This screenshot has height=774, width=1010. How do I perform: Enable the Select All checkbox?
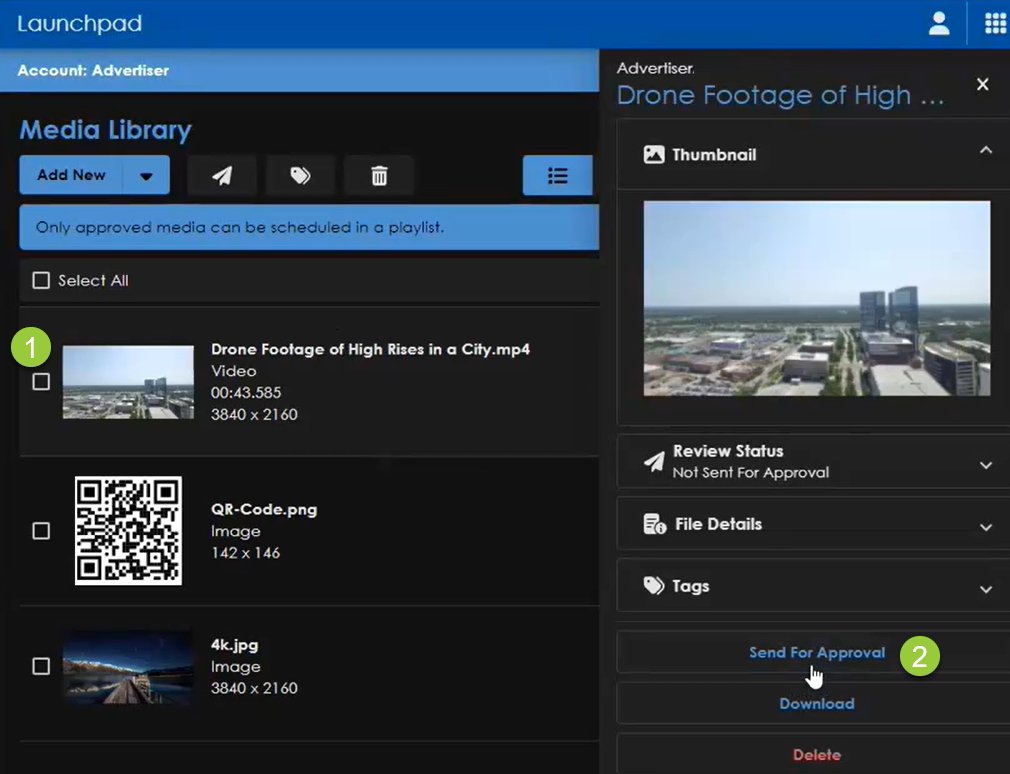pyautogui.click(x=41, y=280)
